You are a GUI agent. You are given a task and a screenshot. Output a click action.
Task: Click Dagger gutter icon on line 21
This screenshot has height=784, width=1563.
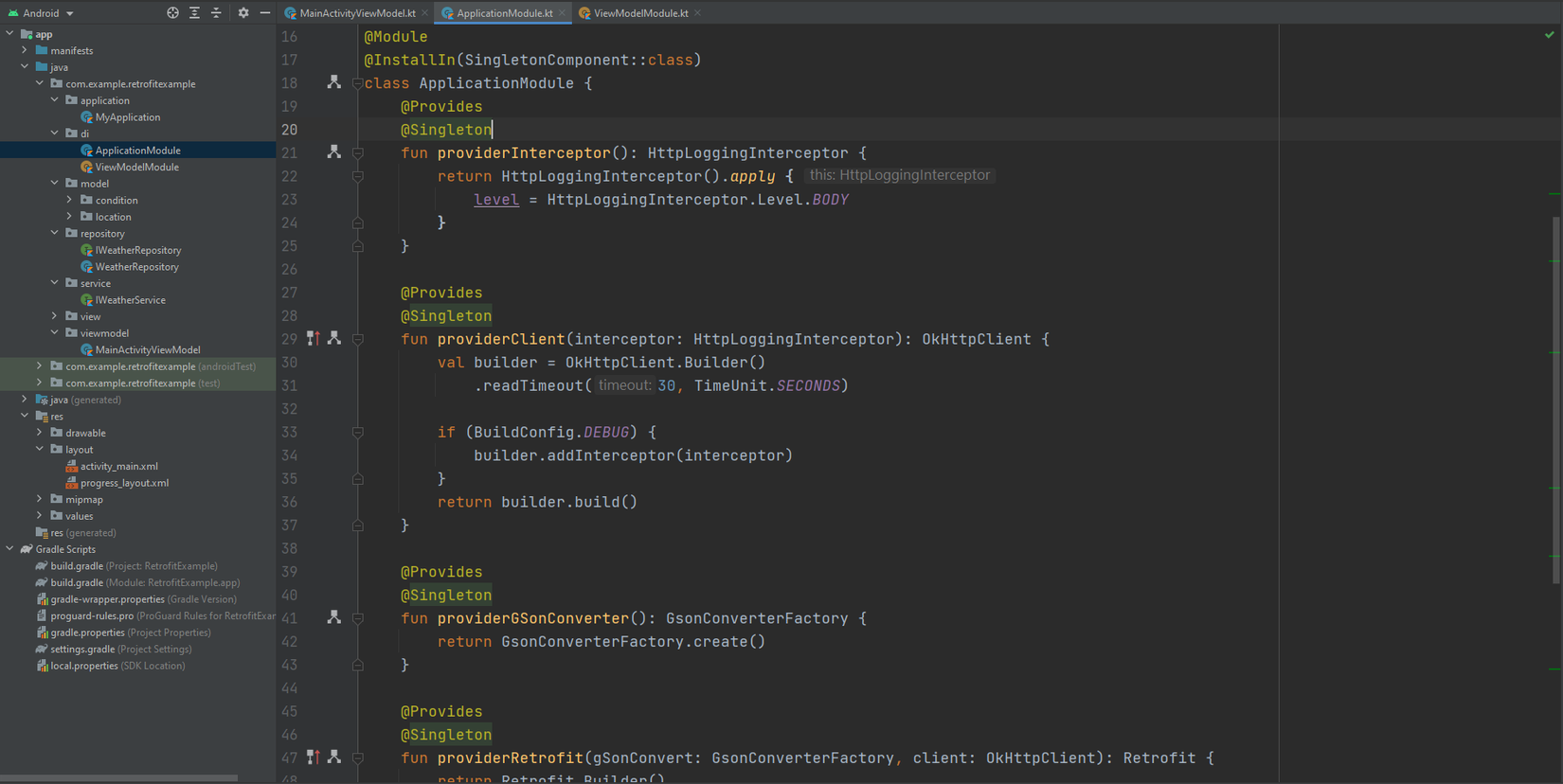pyautogui.click(x=333, y=151)
